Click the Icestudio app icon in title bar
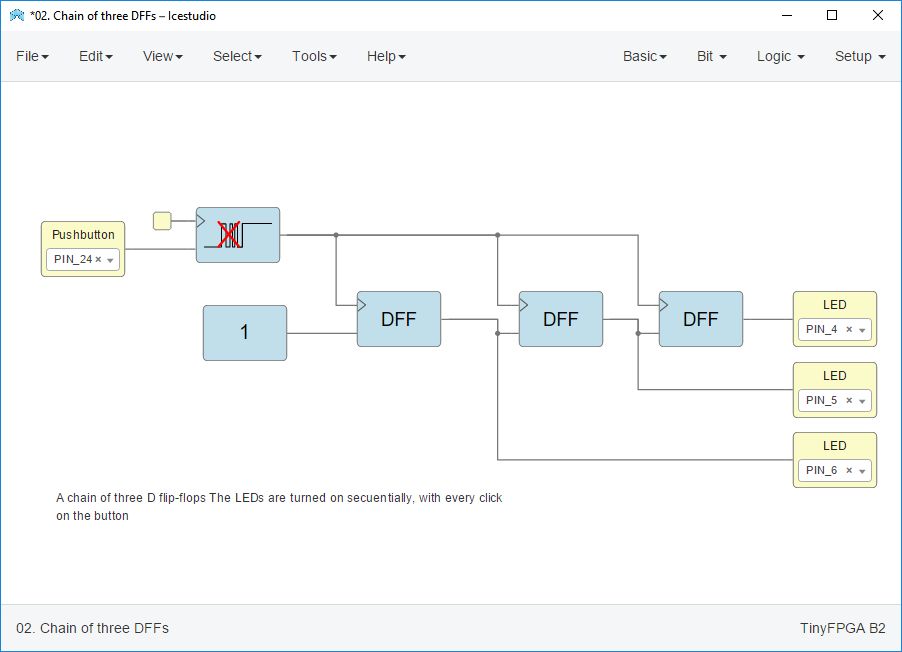Viewport: 902px width, 652px height. pos(16,15)
